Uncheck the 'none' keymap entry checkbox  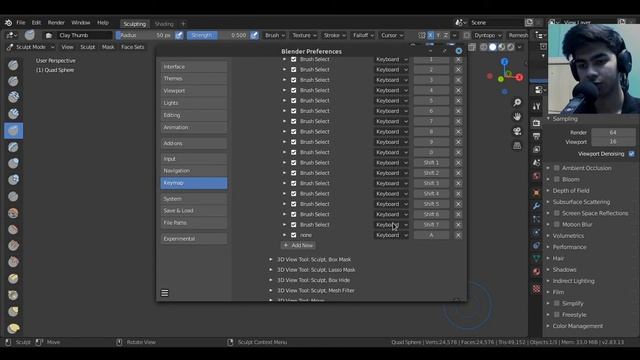tap(293, 235)
